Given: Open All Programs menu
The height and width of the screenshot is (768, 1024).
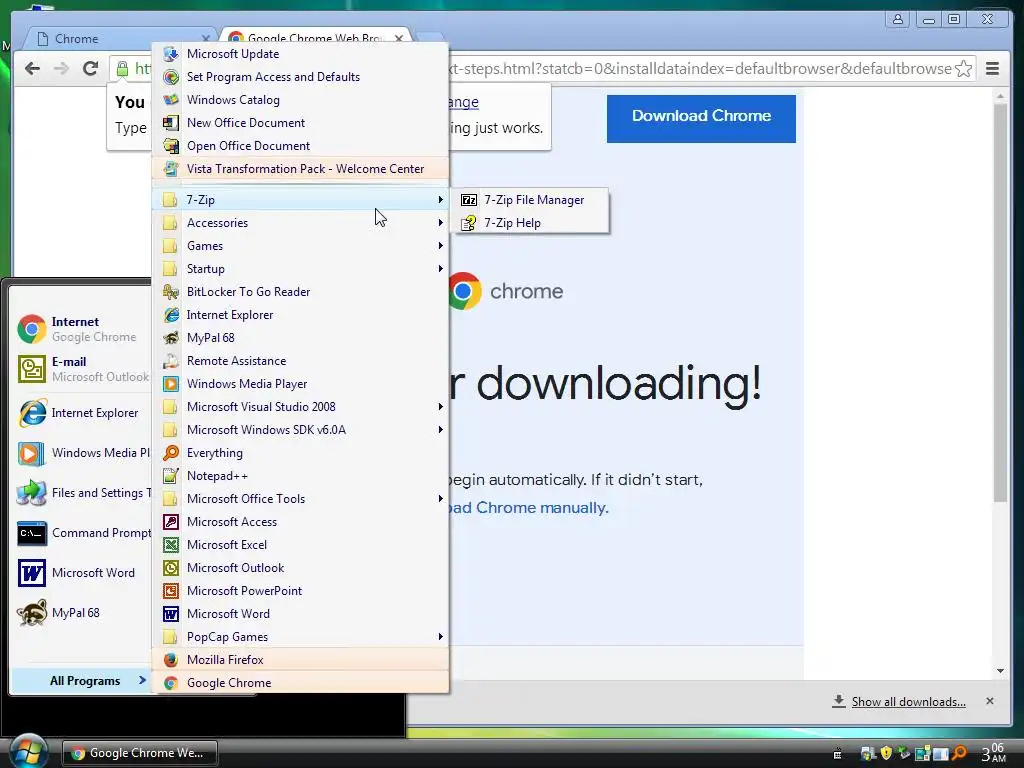Looking at the screenshot, I should (x=81, y=680).
